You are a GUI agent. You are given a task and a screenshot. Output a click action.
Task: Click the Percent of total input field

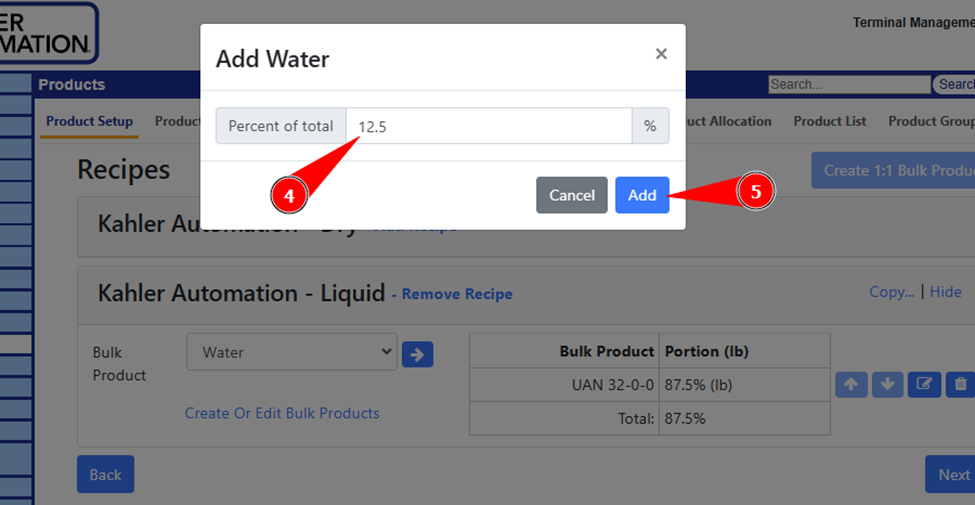pyautogui.click(x=488, y=126)
